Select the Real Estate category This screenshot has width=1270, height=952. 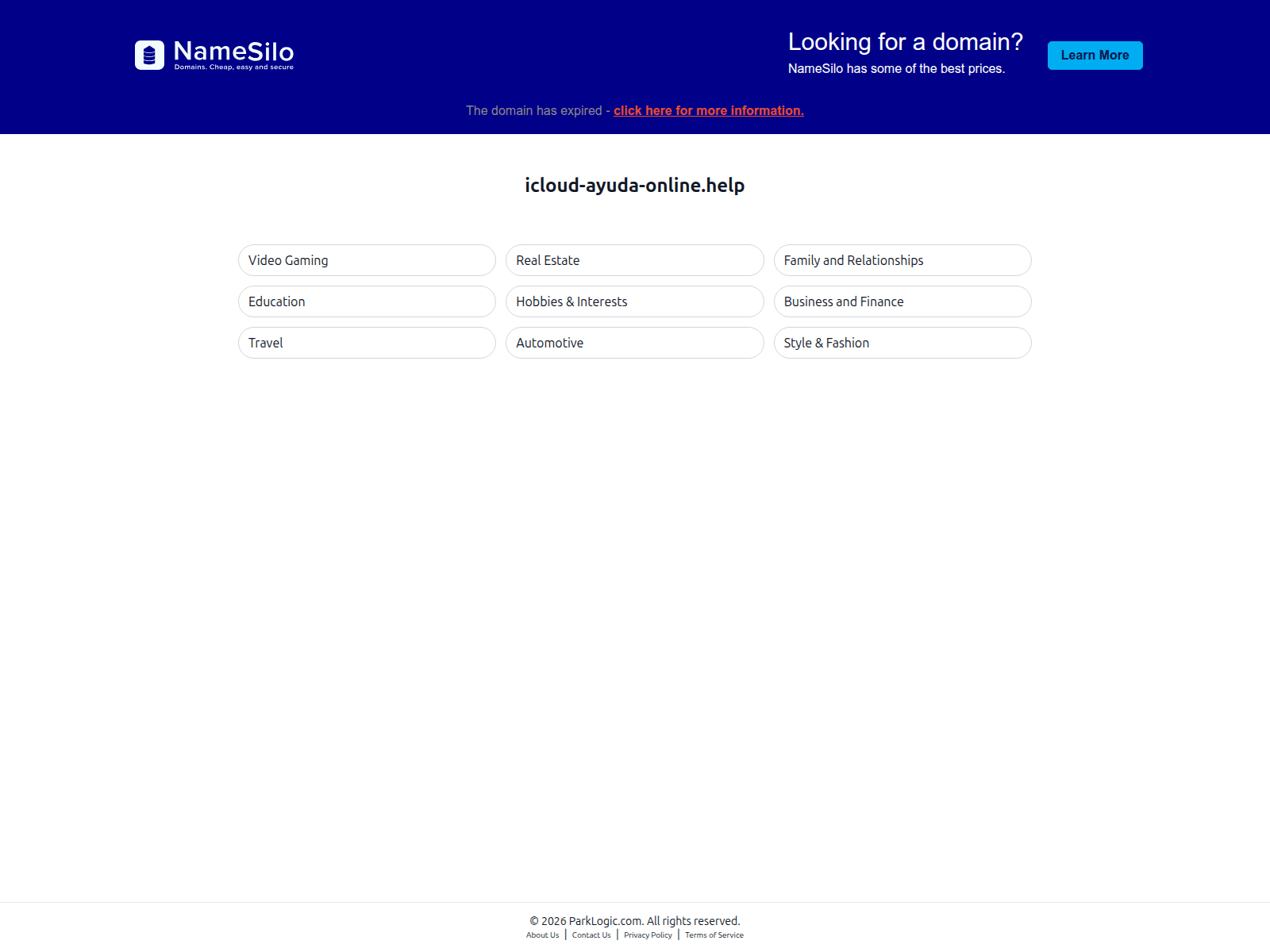[634, 260]
